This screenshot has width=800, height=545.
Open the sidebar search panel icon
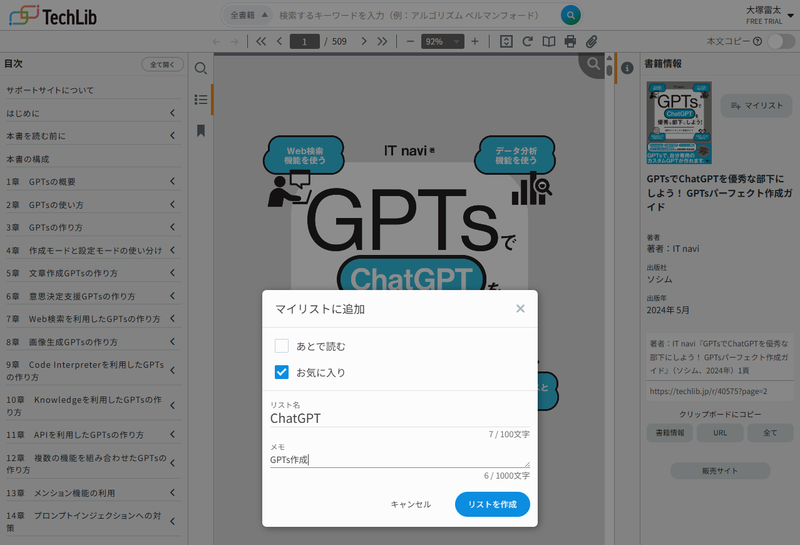[201, 68]
